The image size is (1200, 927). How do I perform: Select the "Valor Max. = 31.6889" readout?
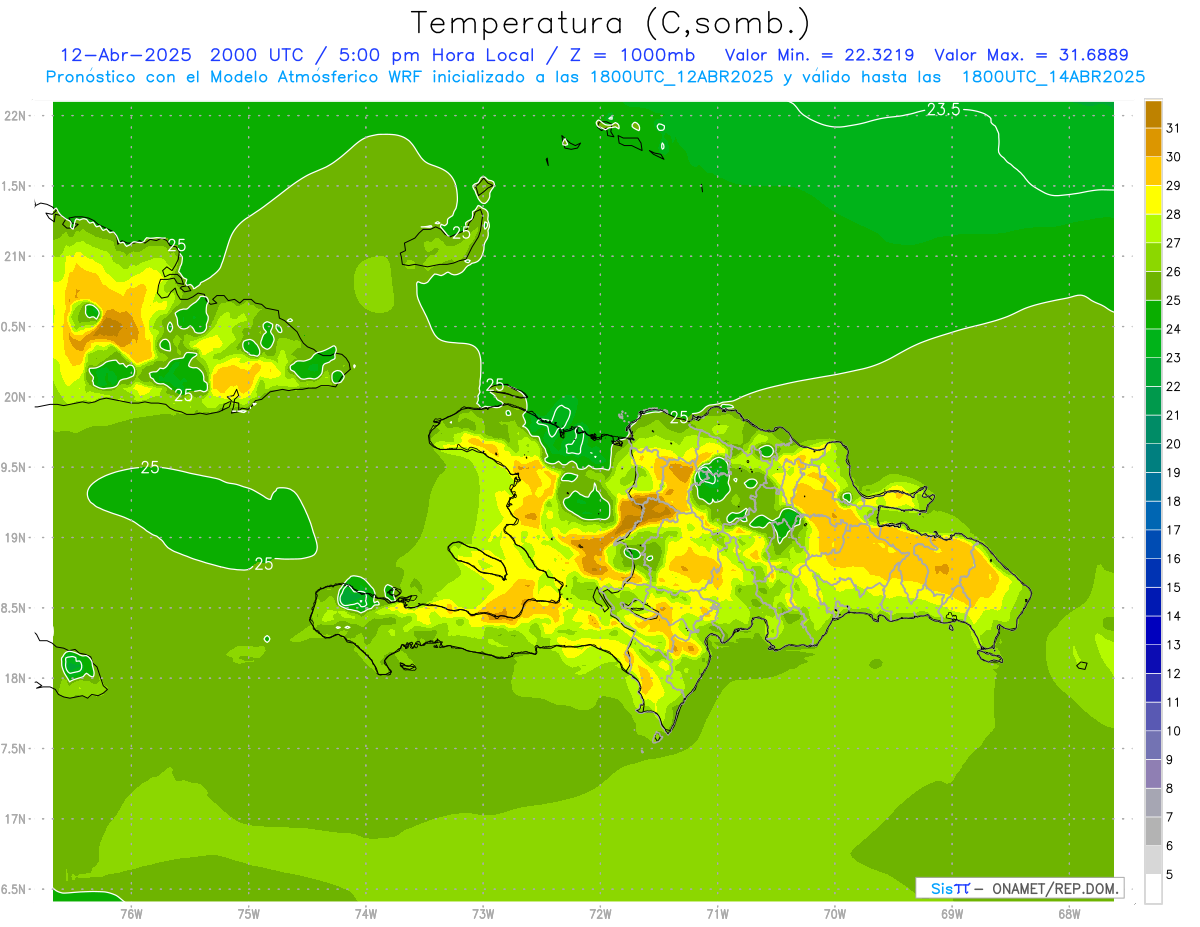[x=1032, y=55]
